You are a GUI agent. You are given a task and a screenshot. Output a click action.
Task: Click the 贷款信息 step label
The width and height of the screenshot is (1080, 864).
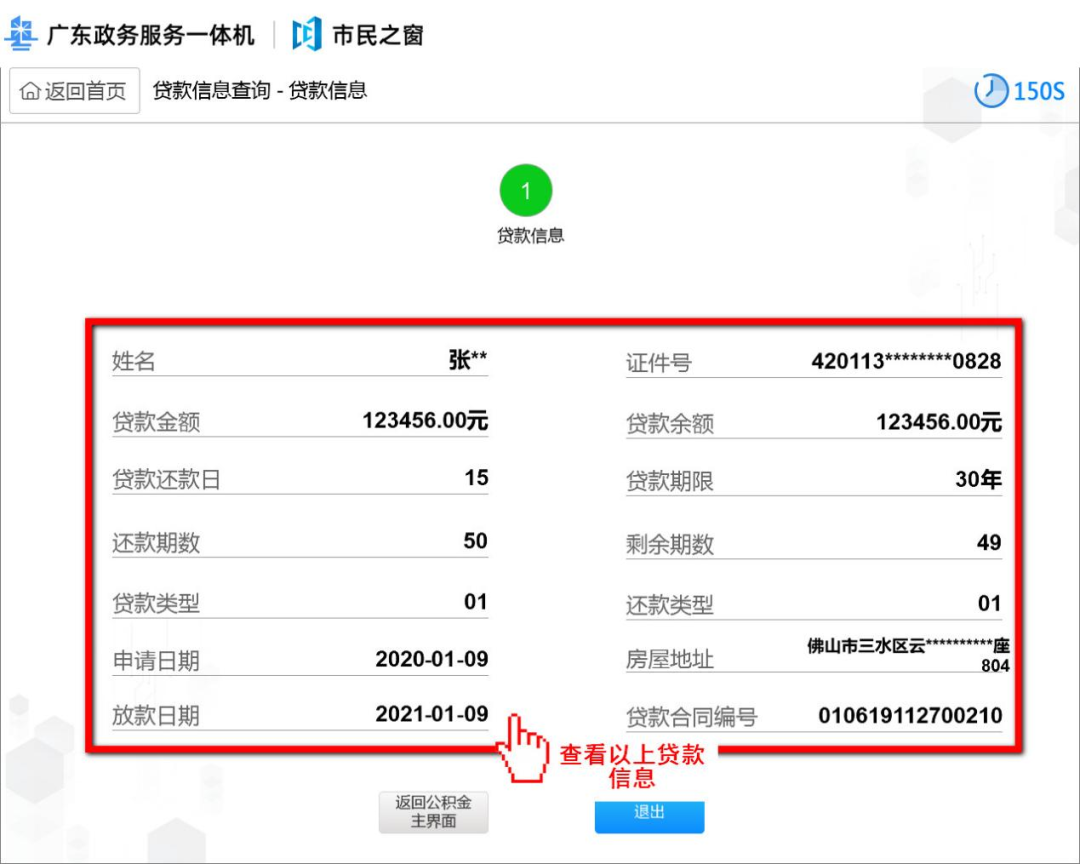click(x=530, y=236)
